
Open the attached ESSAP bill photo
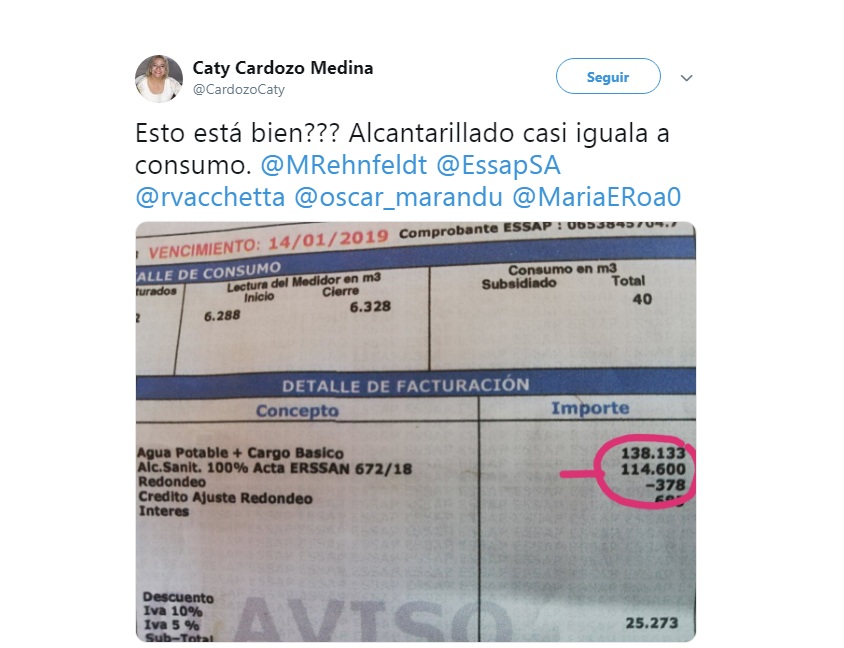tap(416, 432)
